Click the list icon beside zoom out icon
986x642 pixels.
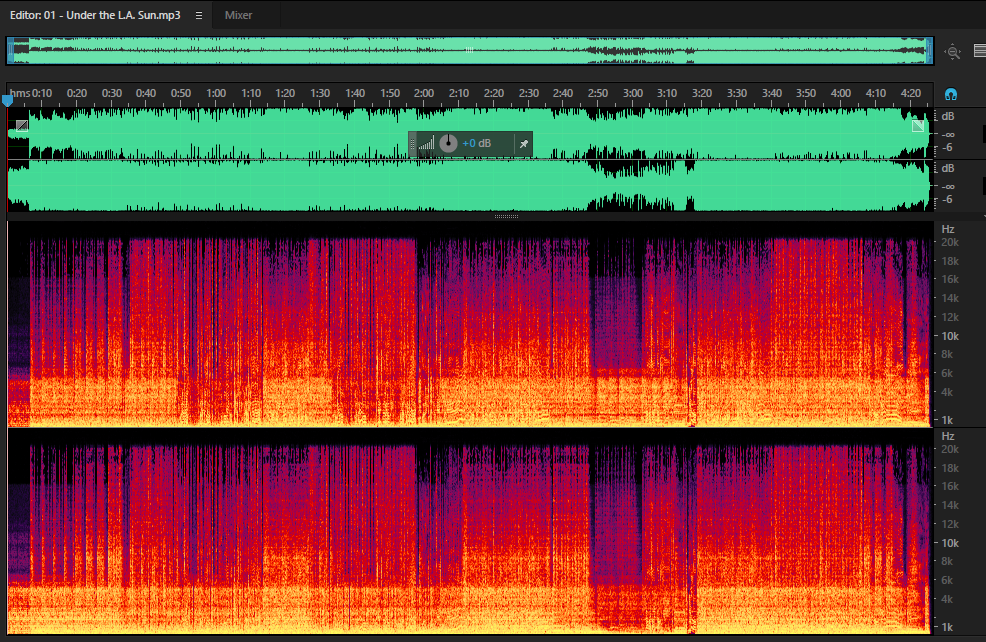tap(980, 51)
